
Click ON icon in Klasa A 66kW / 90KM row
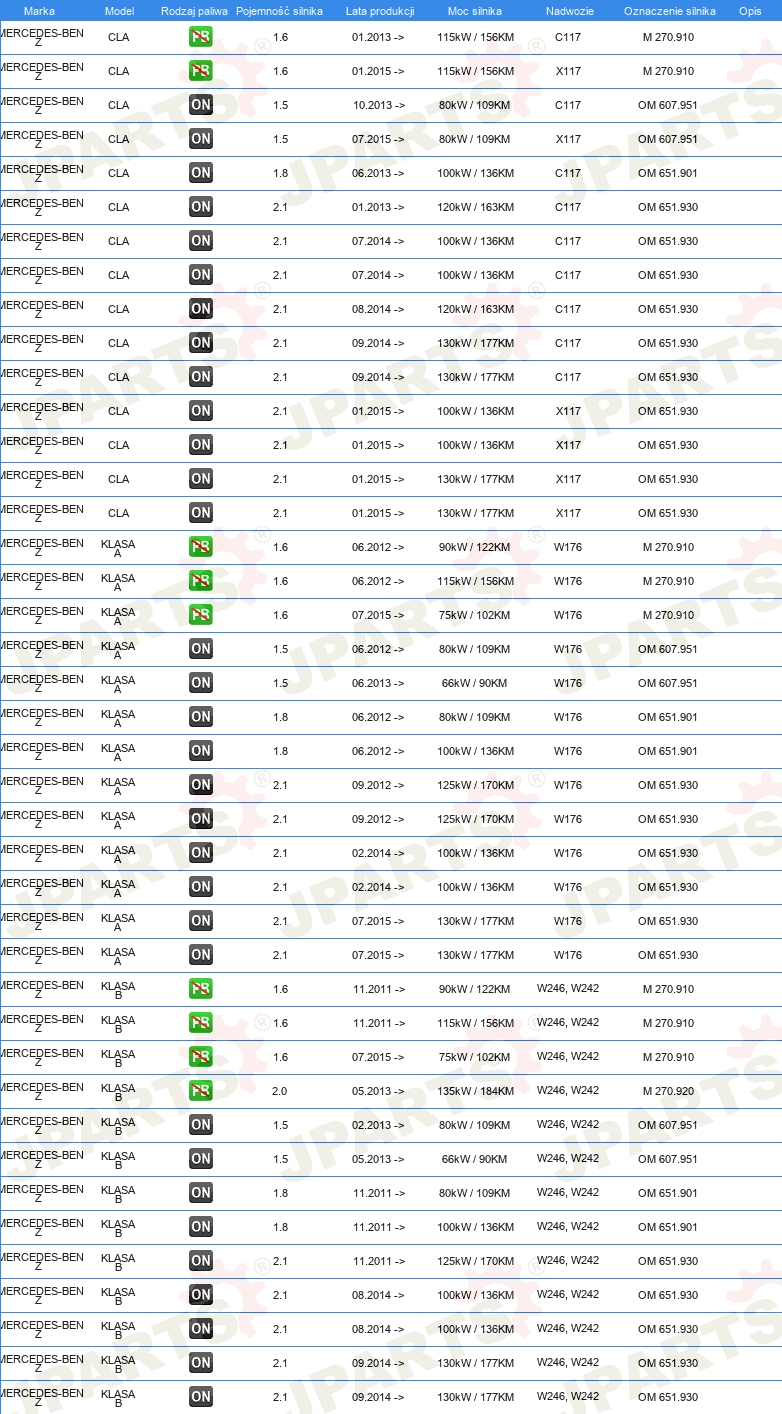pos(201,683)
